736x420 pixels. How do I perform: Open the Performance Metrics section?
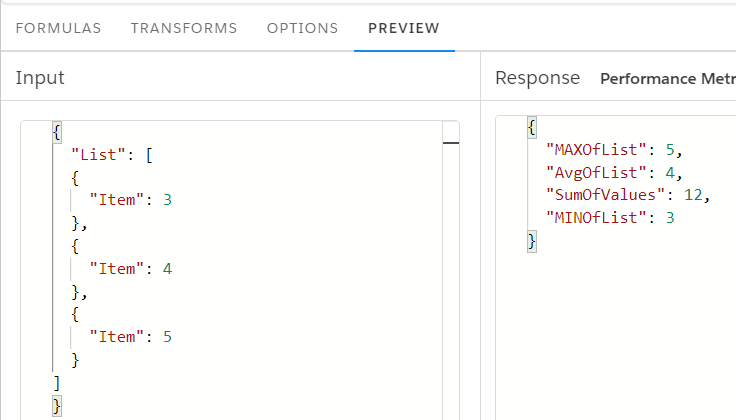pyautogui.click(x=668, y=78)
